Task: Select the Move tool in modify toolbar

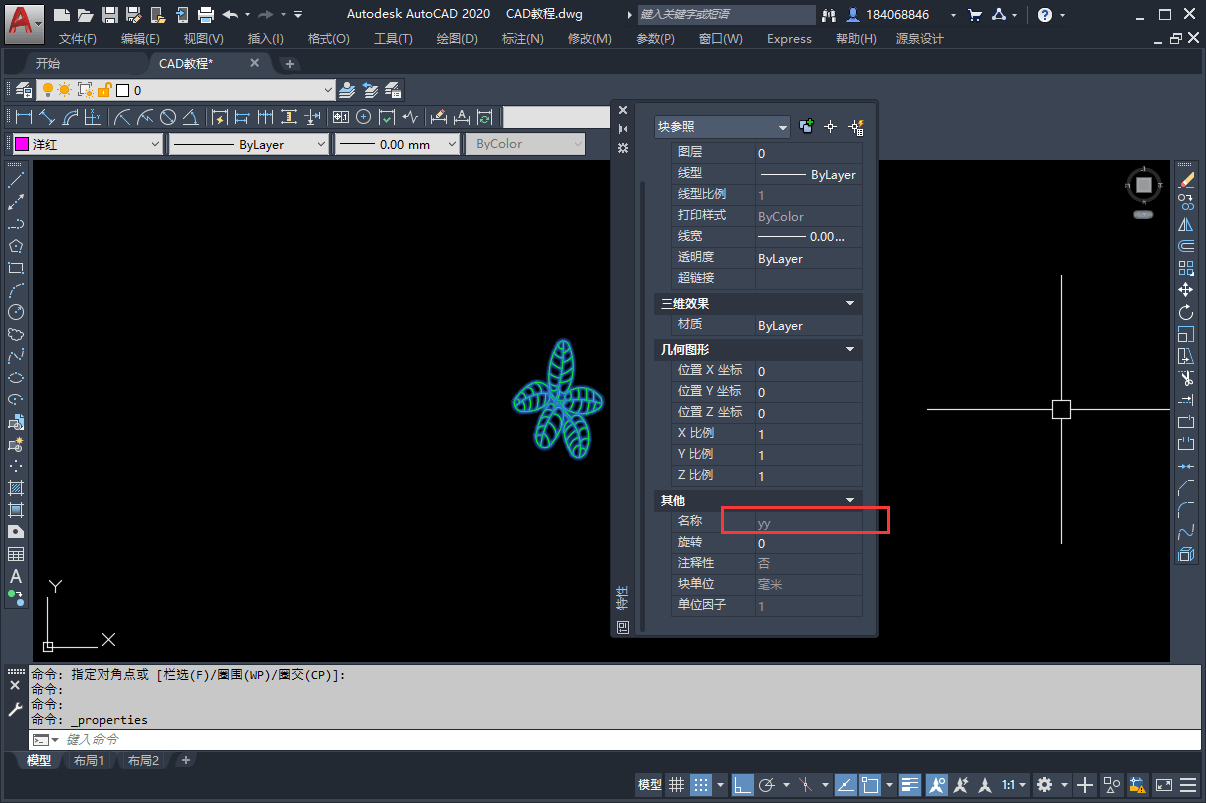Action: pos(1186,290)
